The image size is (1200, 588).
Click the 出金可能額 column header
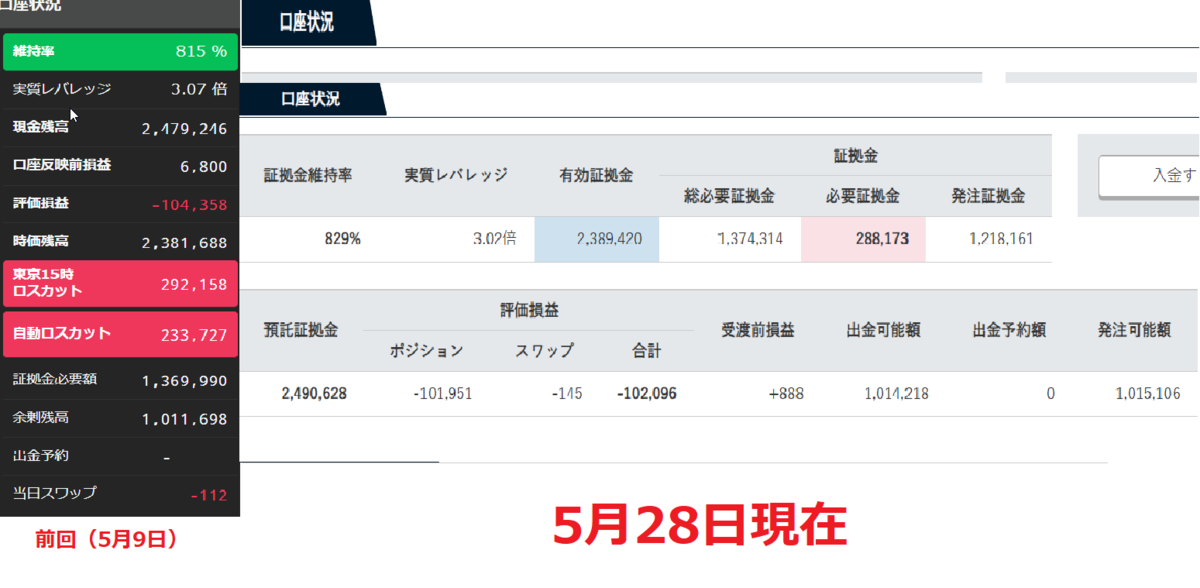pyautogui.click(x=883, y=330)
